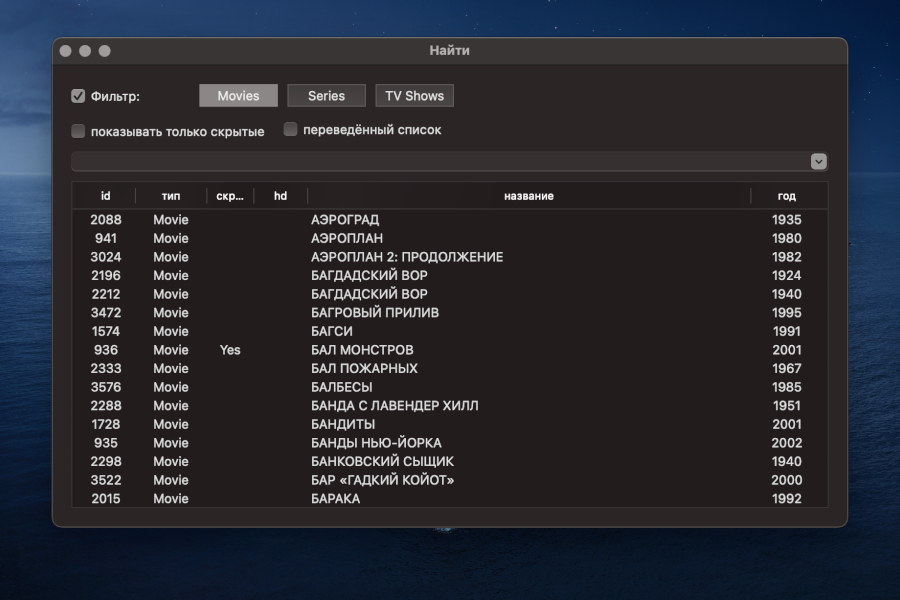This screenshot has width=900, height=600.
Task: Click the Yes cell in hidden column
Action: [x=230, y=350]
